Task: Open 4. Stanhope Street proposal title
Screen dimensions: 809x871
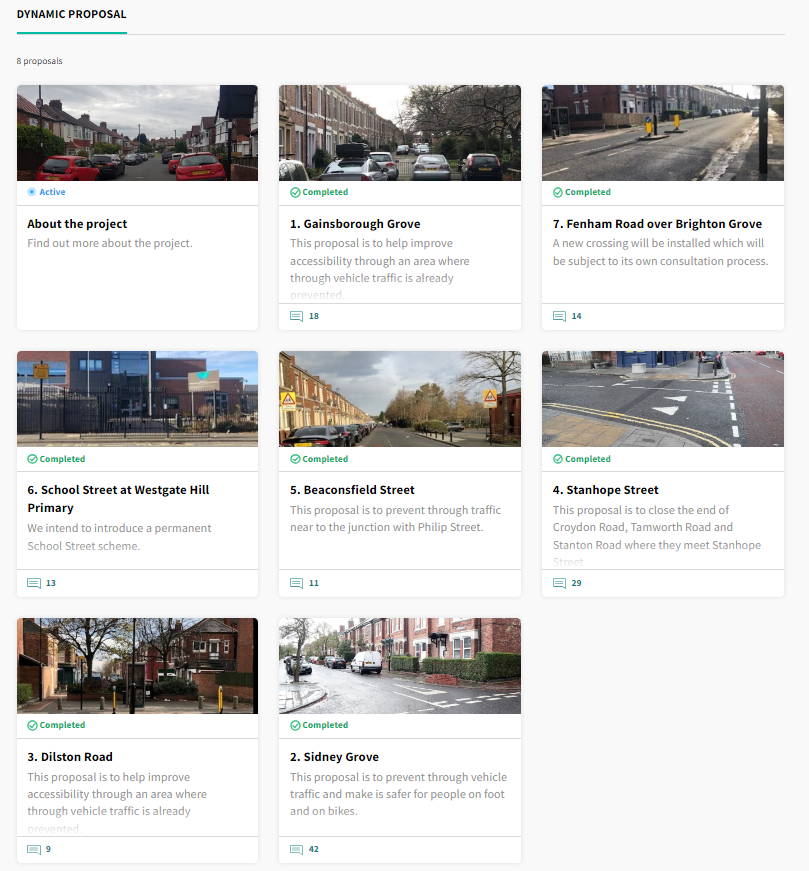Action: click(x=605, y=490)
